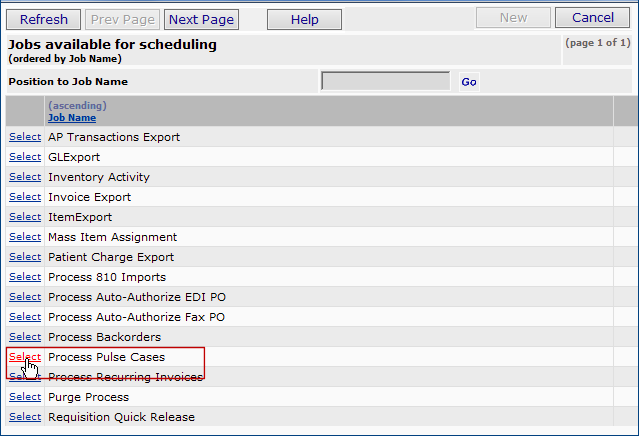Select the Requisition Quick Release job
639x436 pixels.
point(25,417)
